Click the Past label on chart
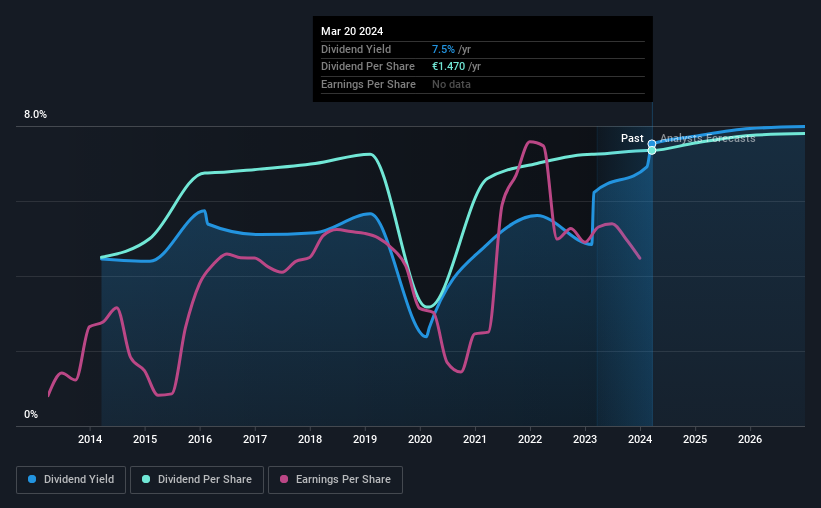The image size is (821, 508). (x=632, y=138)
